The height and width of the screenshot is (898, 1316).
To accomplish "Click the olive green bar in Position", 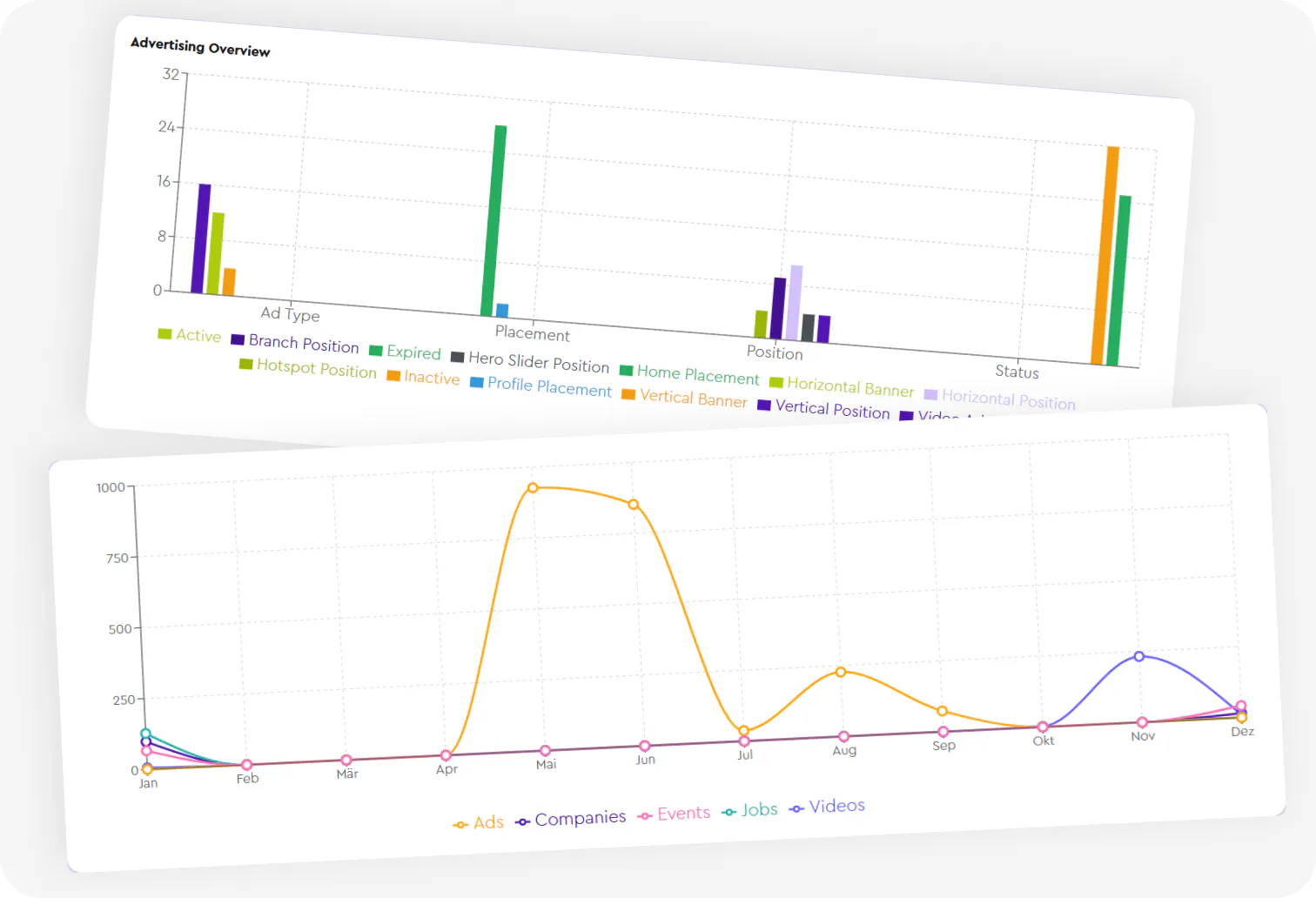I will pos(761,324).
